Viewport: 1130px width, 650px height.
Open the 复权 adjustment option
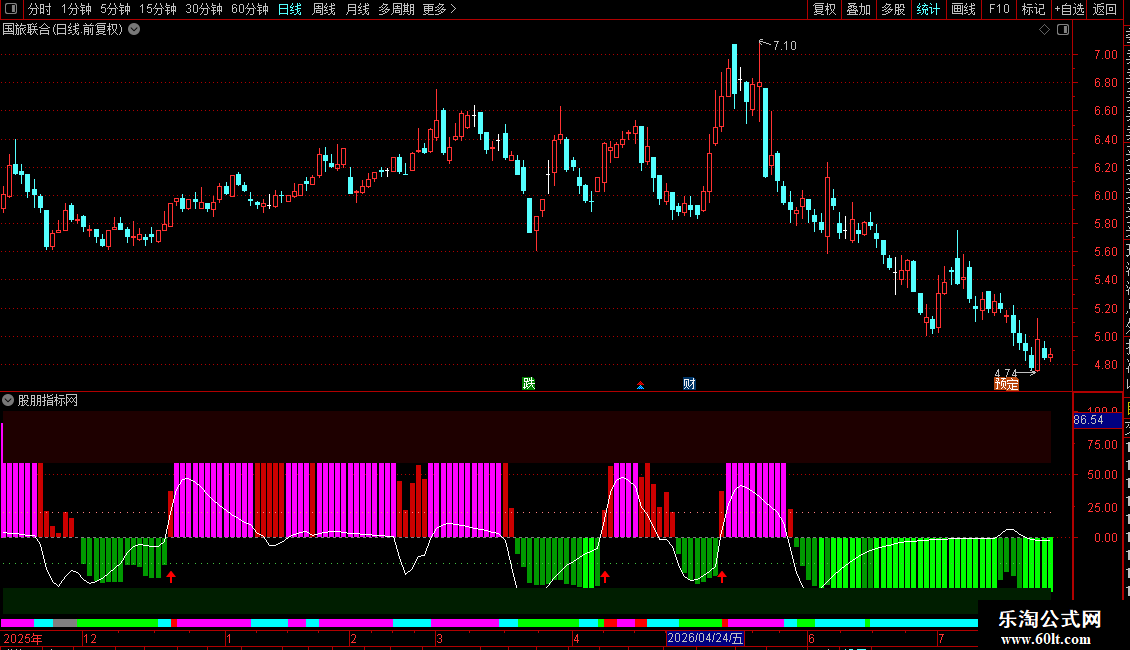pos(824,9)
